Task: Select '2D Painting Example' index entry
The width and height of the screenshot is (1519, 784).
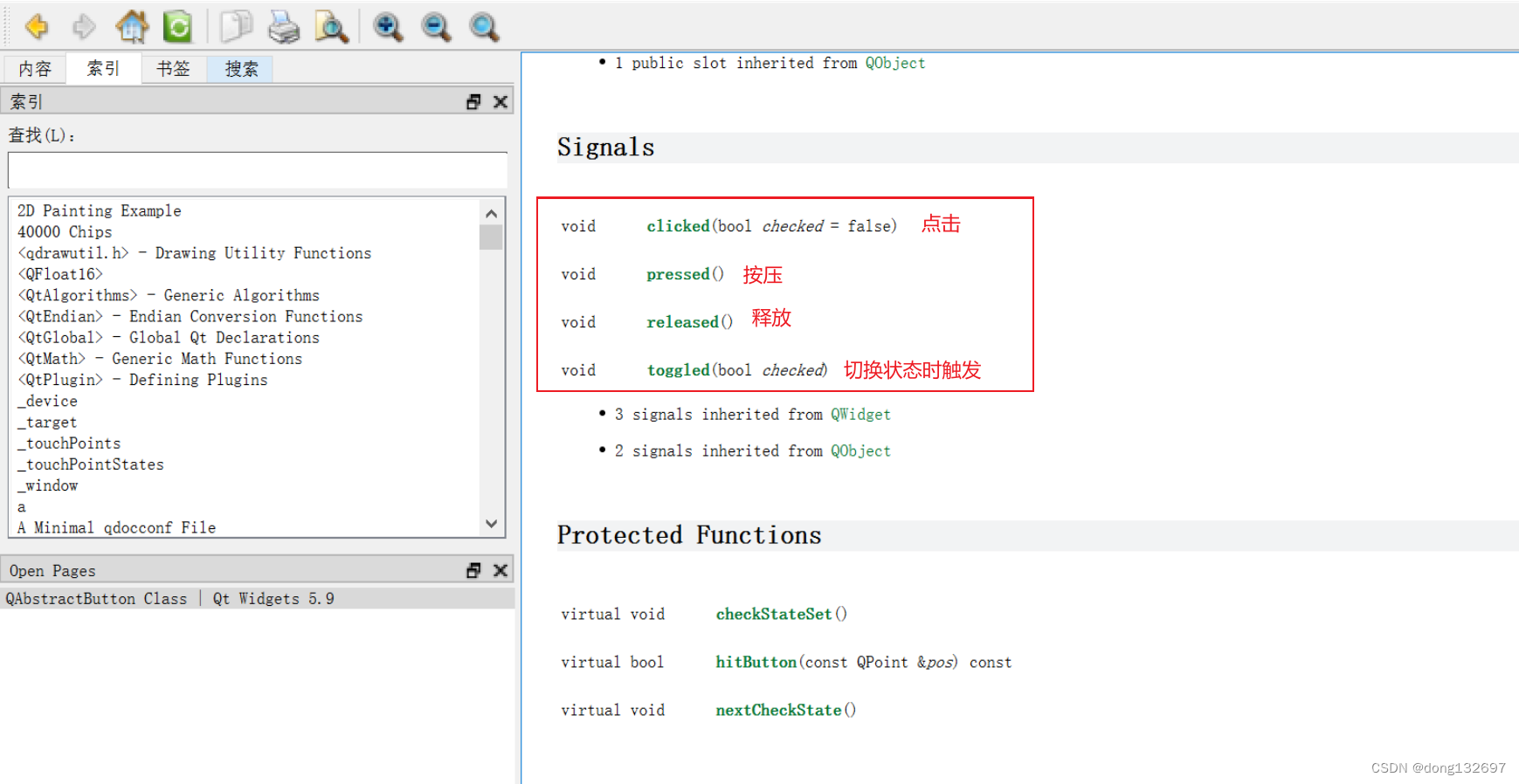Action: click(x=100, y=210)
